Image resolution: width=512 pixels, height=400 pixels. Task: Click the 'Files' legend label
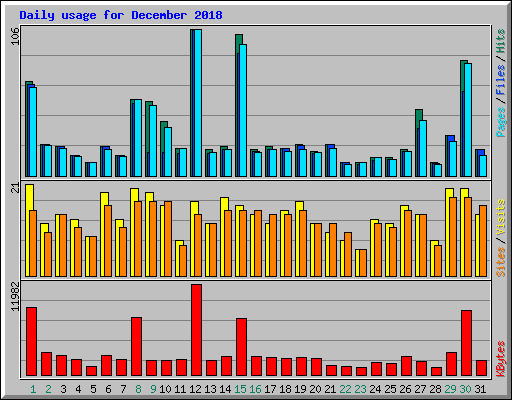point(500,79)
